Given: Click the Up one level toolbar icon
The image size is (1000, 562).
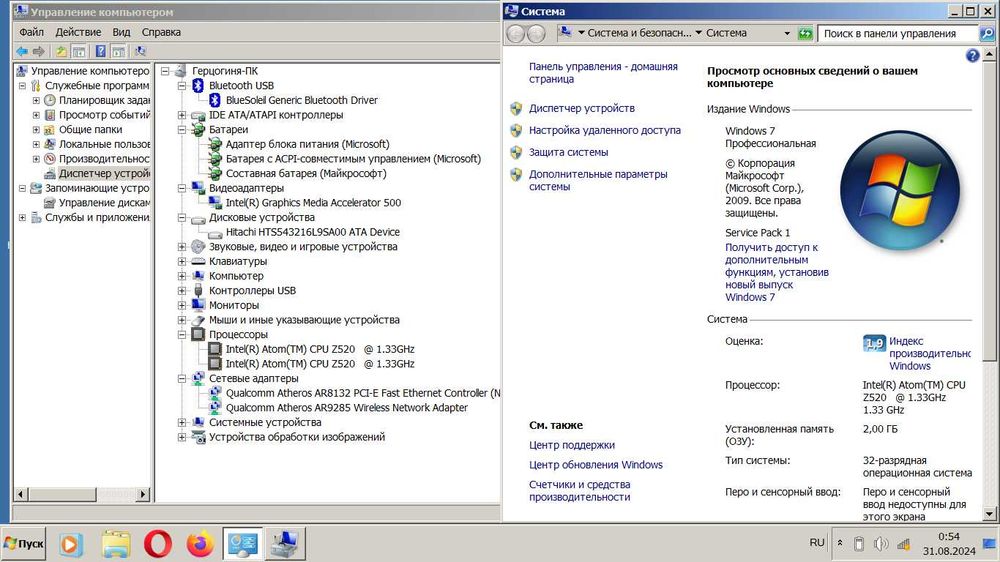Looking at the screenshot, I should [x=61, y=52].
